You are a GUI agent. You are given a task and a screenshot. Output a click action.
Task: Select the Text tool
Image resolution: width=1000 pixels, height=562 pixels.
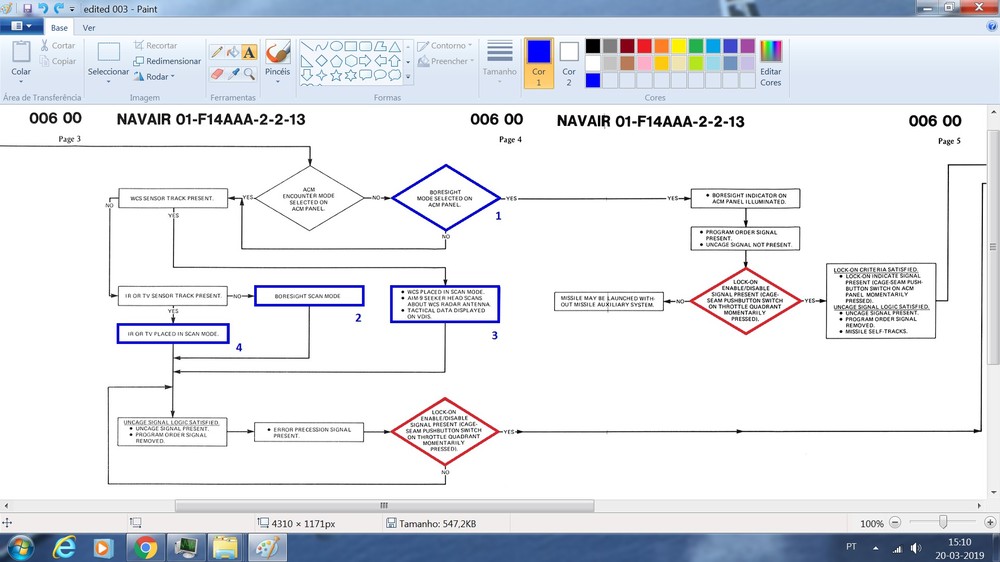[249, 52]
